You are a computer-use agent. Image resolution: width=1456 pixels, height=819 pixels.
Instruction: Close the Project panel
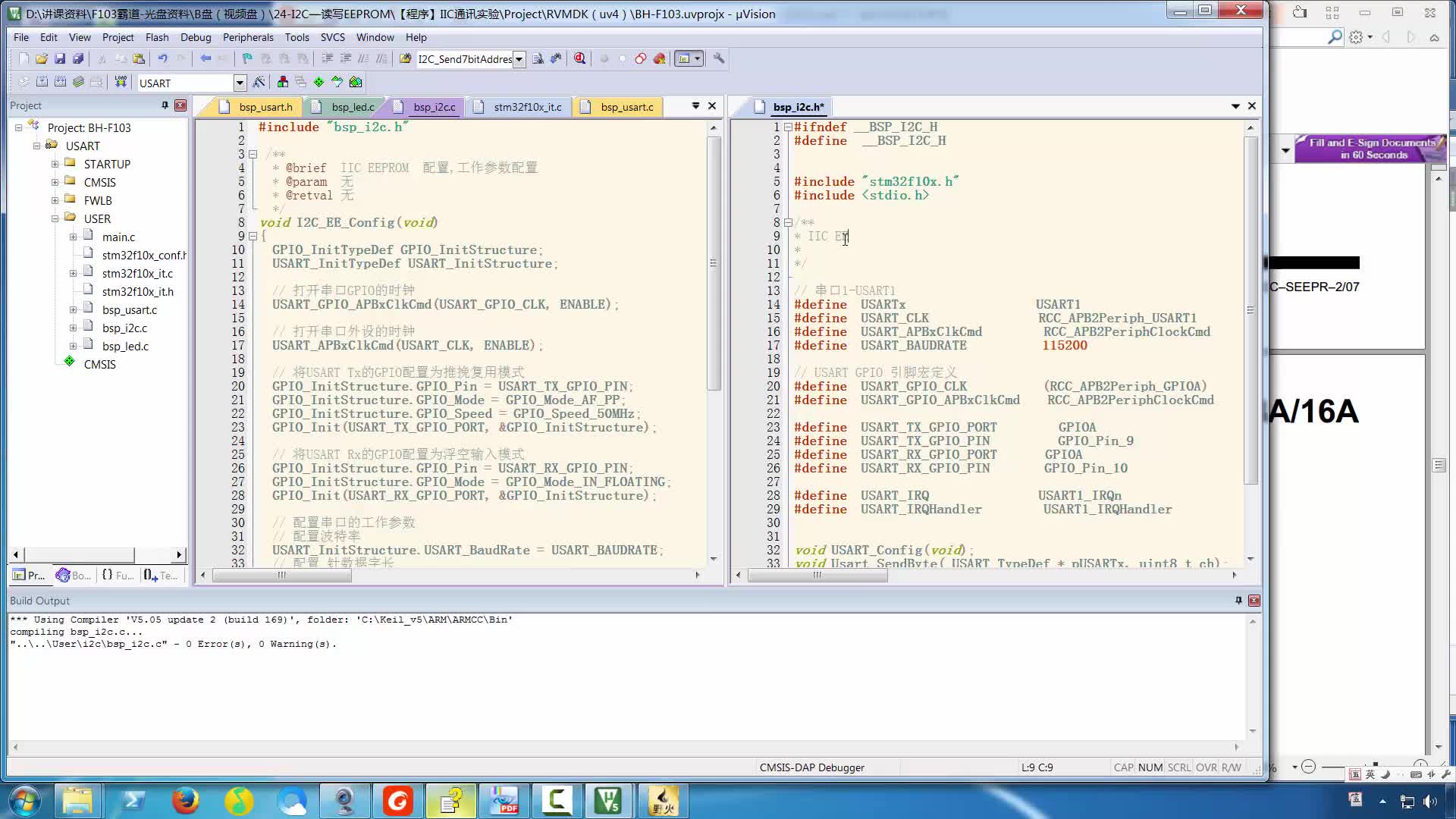[180, 105]
